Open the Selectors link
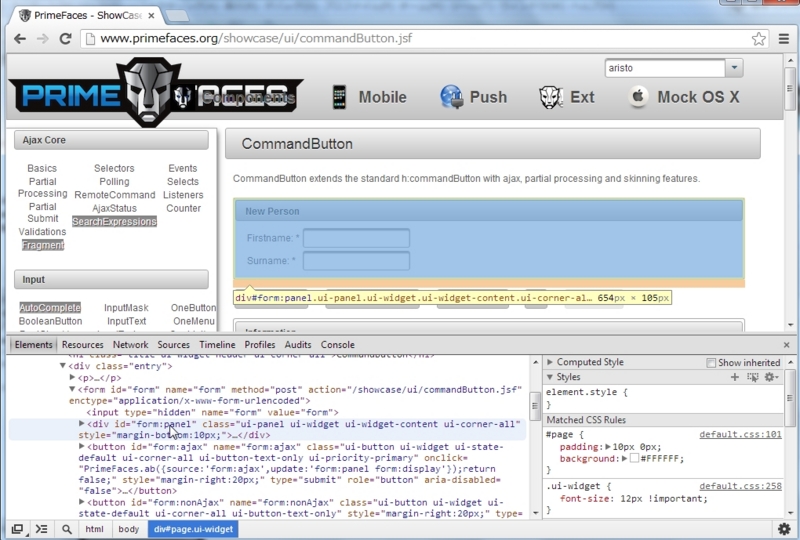The image size is (800, 540). pyautogui.click(x=114, y=168)
